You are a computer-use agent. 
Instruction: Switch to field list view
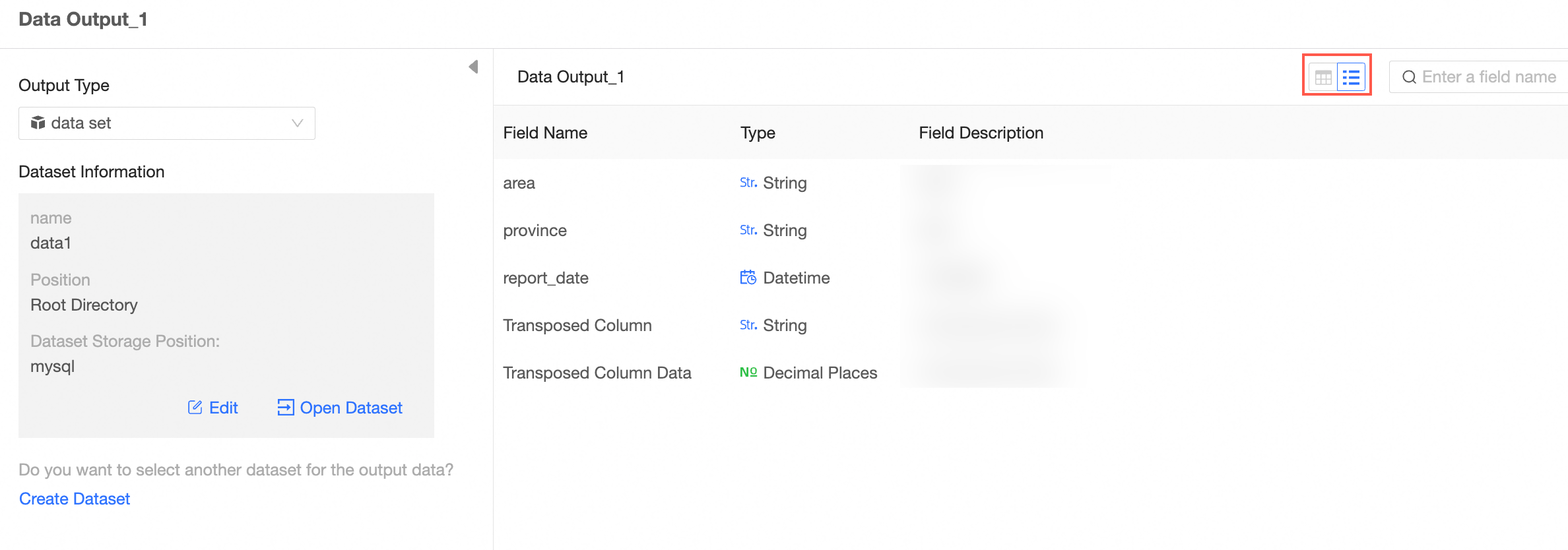[1351, 77]
